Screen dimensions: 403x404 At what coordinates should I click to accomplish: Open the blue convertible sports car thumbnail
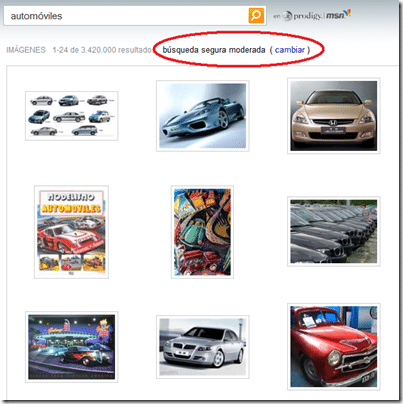(203, 116)
